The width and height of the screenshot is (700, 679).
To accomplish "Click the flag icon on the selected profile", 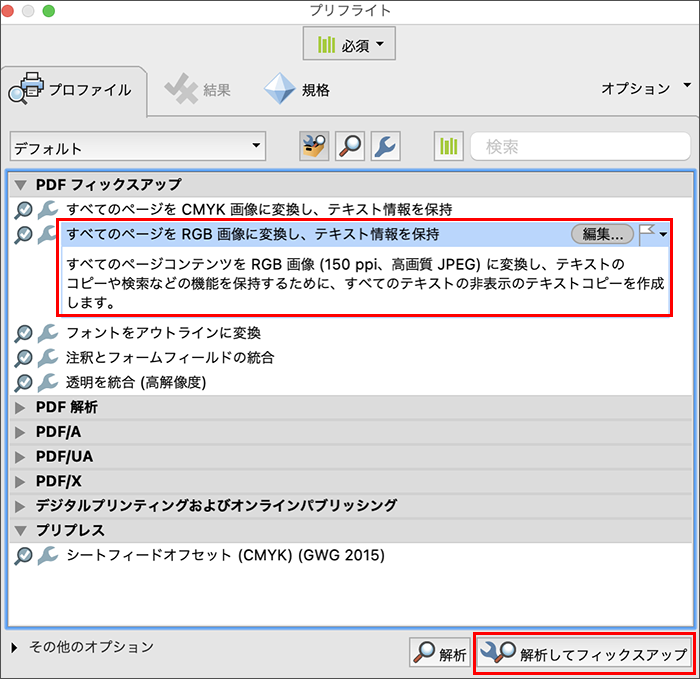I will (647, 233).
